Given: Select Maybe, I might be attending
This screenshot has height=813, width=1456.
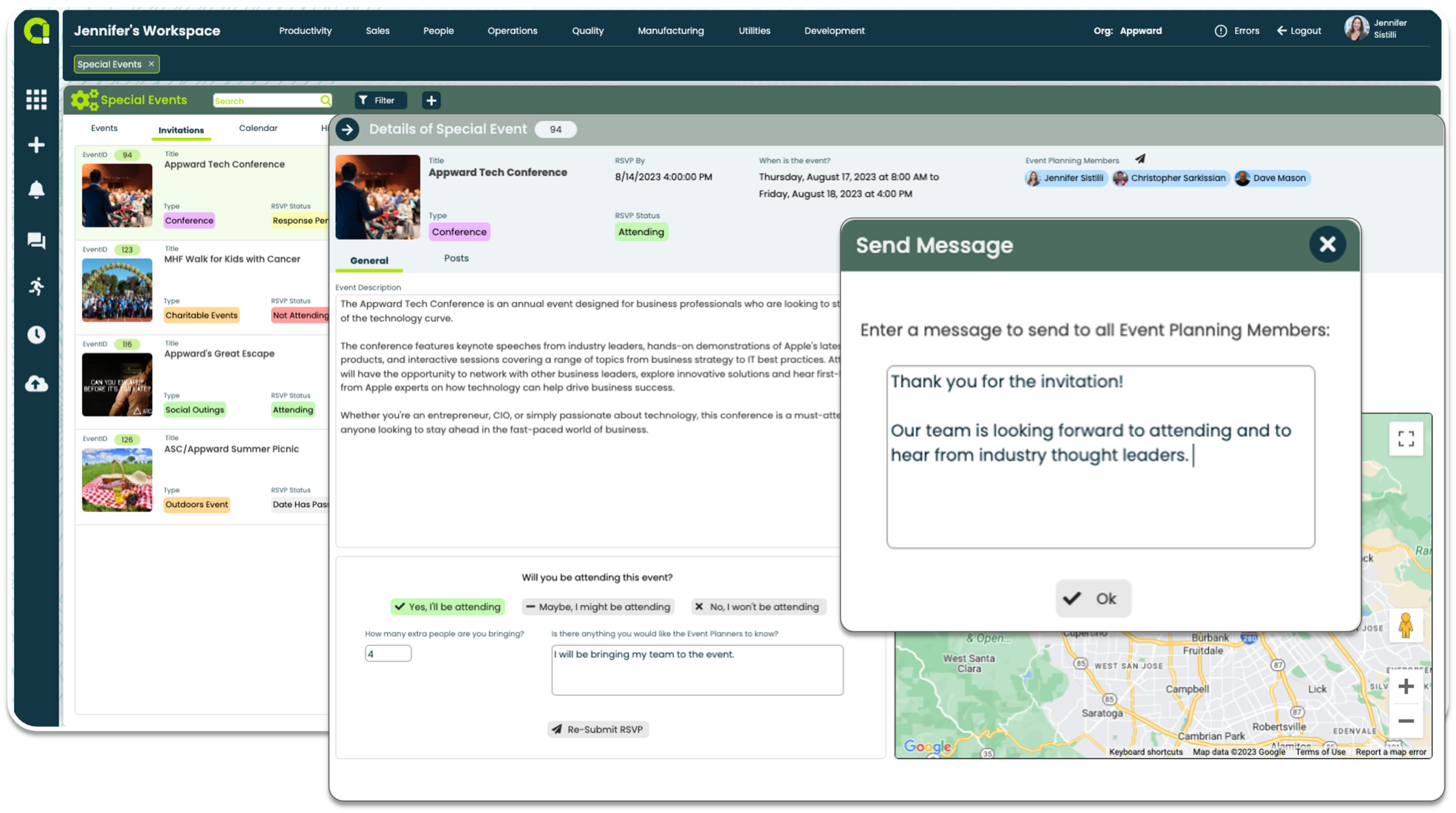Looking at the screenshot, I should click(x=598, y=607).
